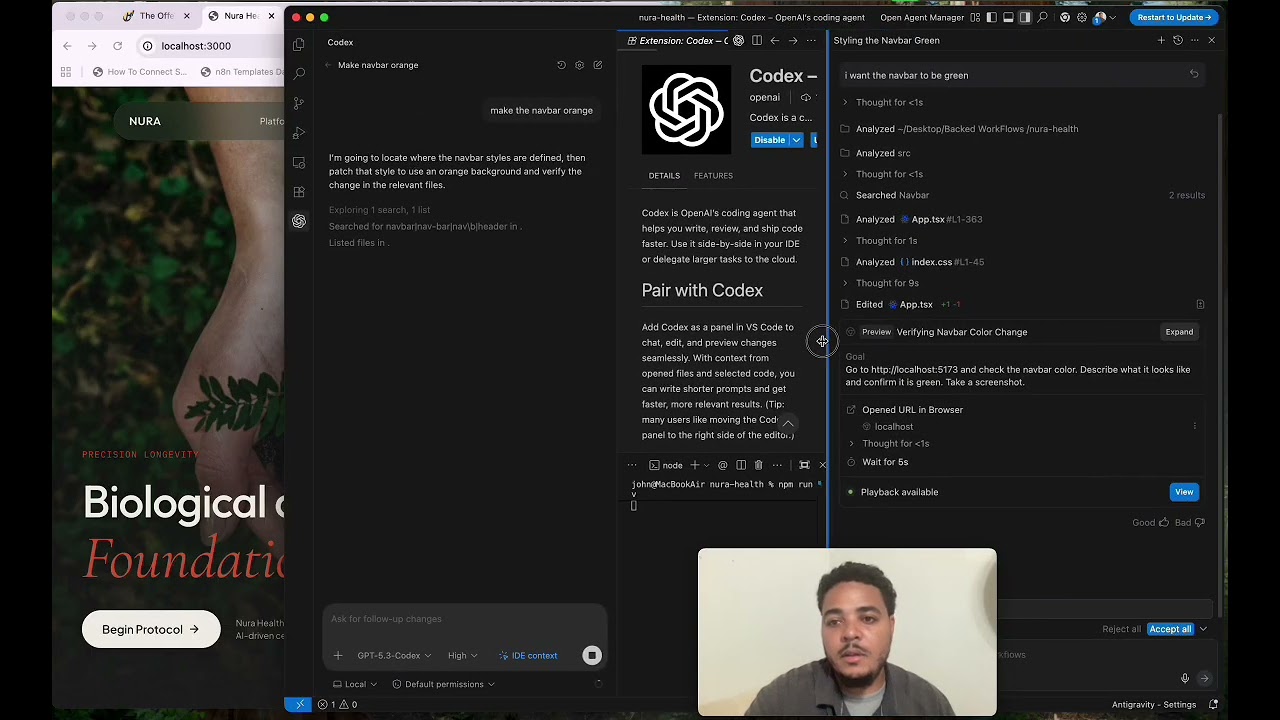
Task: Click the microphone in the agent input
Action: click(1185, 678)
